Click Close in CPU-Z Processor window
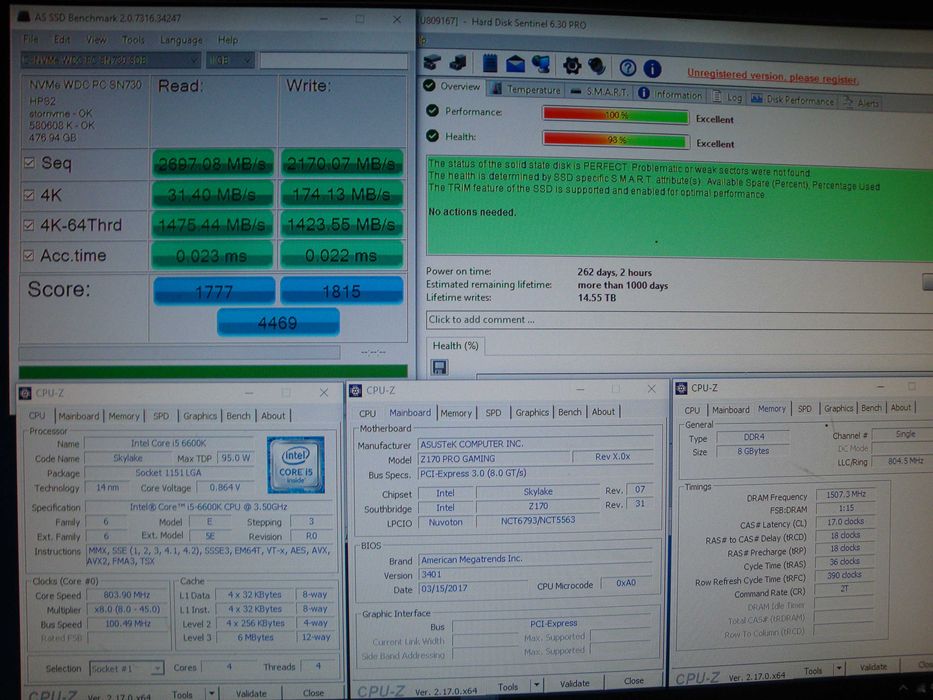 pos(313,693)
